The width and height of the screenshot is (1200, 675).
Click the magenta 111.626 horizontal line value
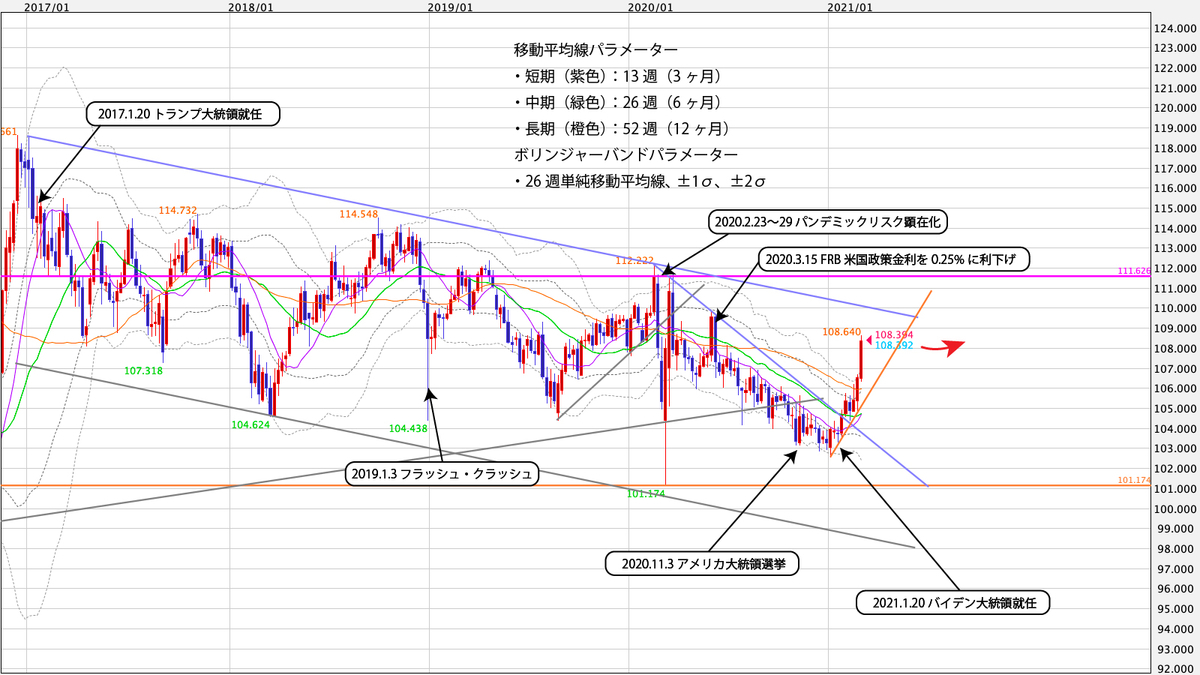[x=1133, y=271]
